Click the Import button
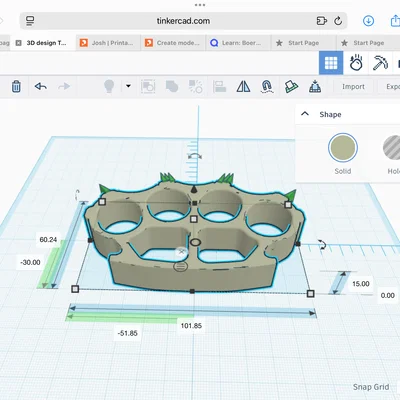Screen dimensions: 400x400 (353, 87)
